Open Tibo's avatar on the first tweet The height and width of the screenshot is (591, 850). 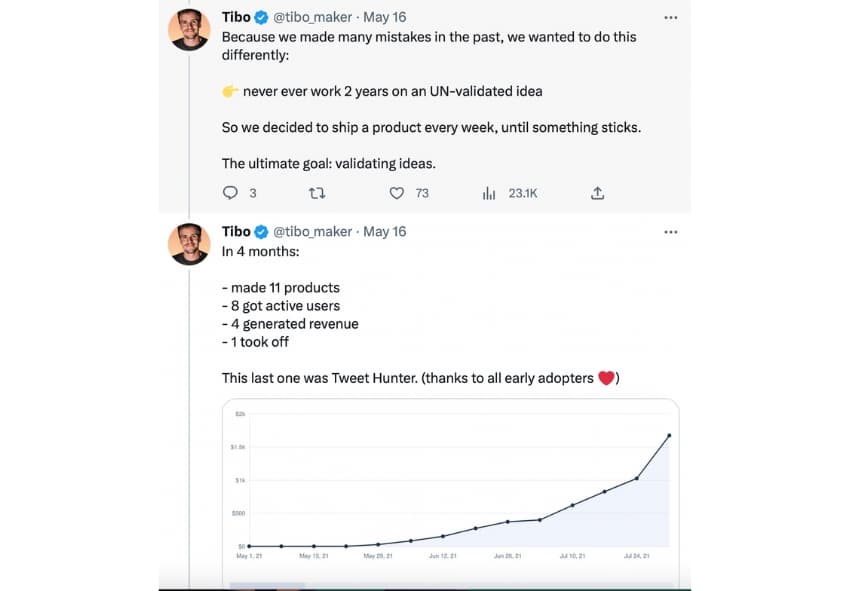(x=189, y=30)
